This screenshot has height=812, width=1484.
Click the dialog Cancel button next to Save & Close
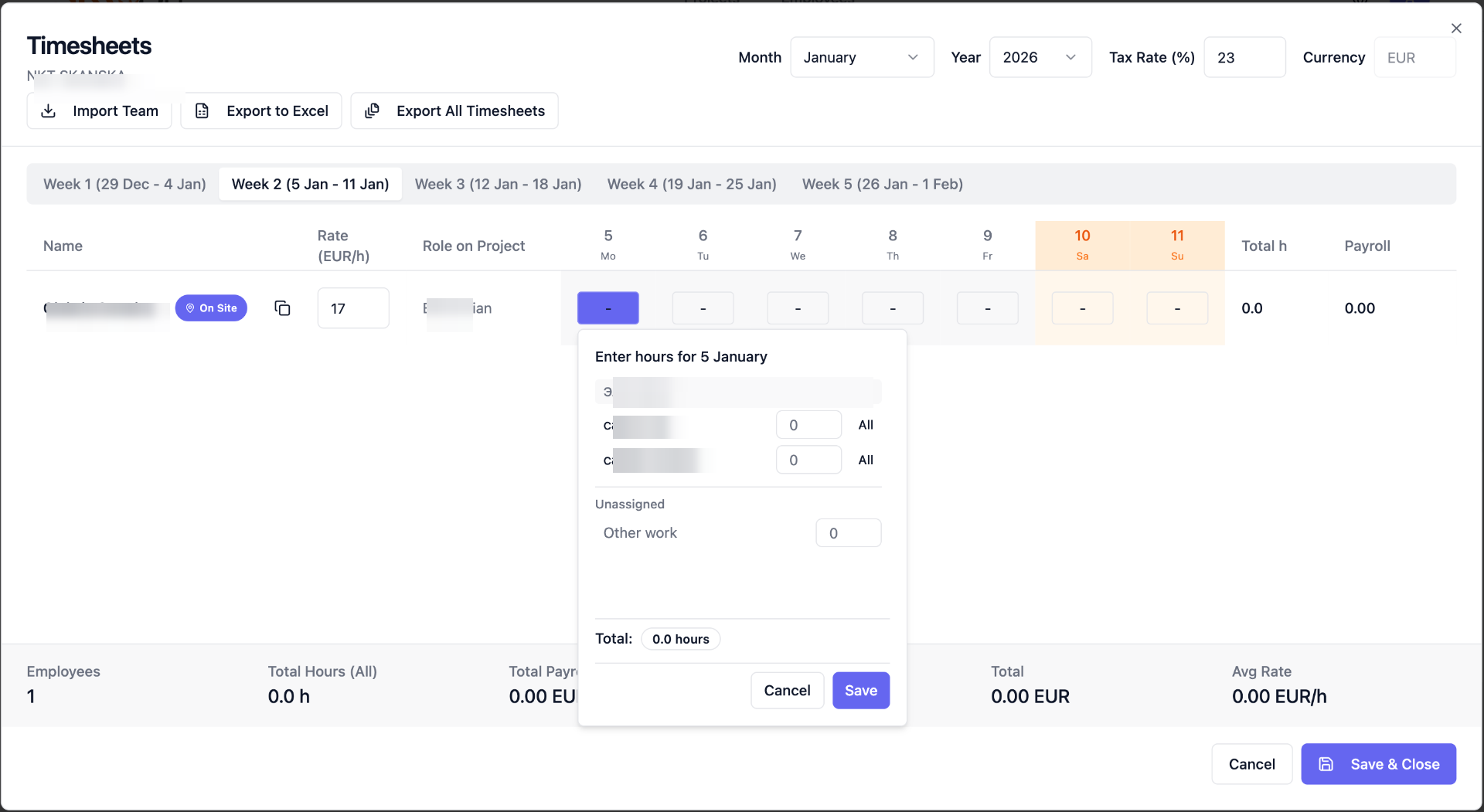click(x=1251, y=764)
